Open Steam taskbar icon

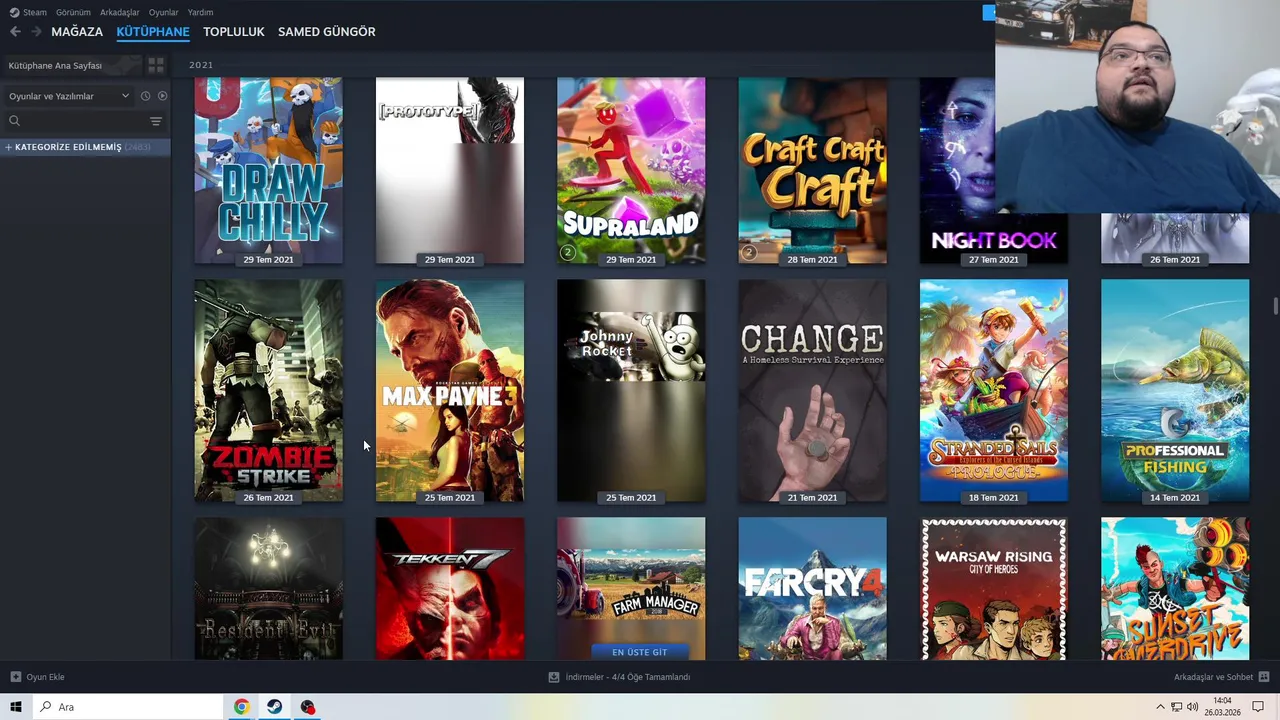(274, 707)
